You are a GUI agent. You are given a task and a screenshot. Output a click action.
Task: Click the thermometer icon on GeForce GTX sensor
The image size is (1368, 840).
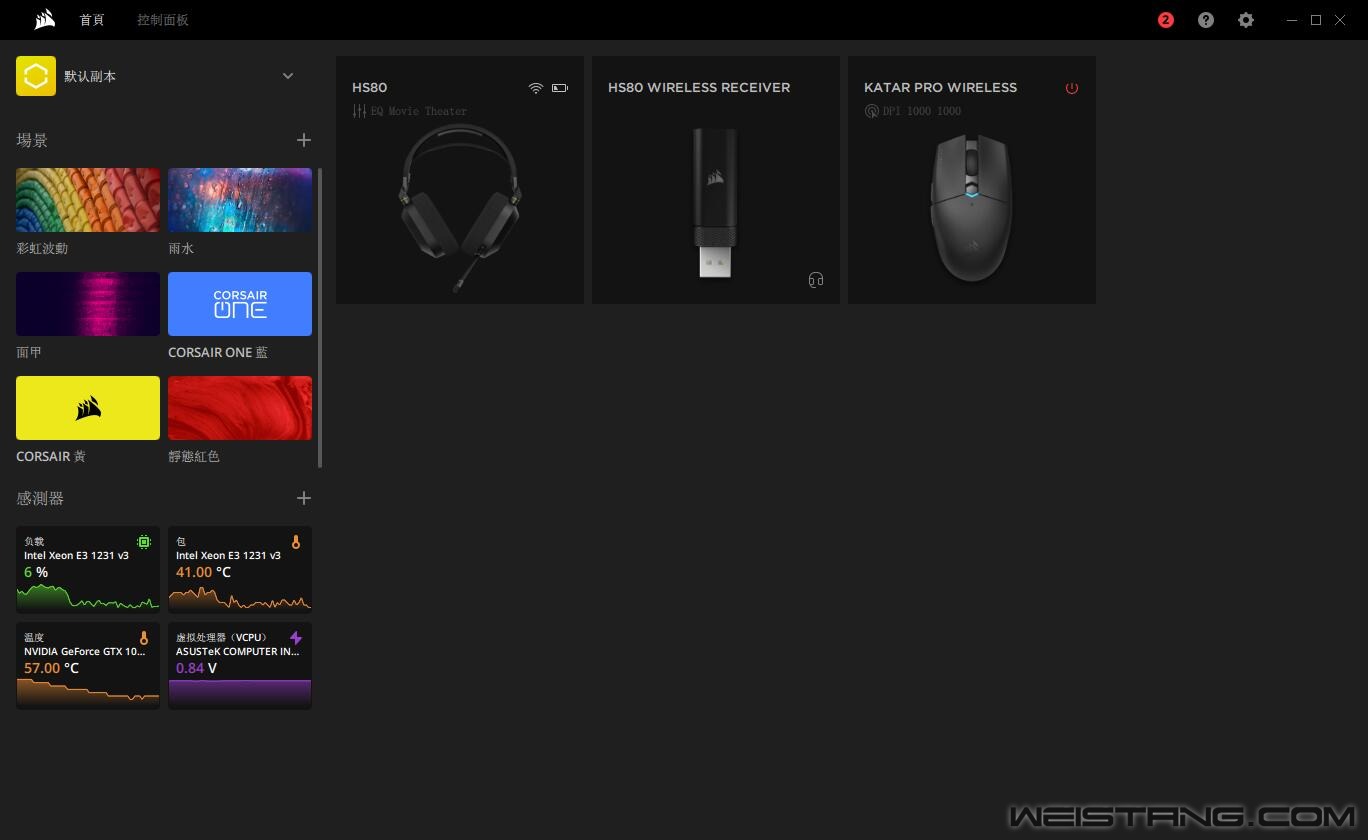click(144, 638)
